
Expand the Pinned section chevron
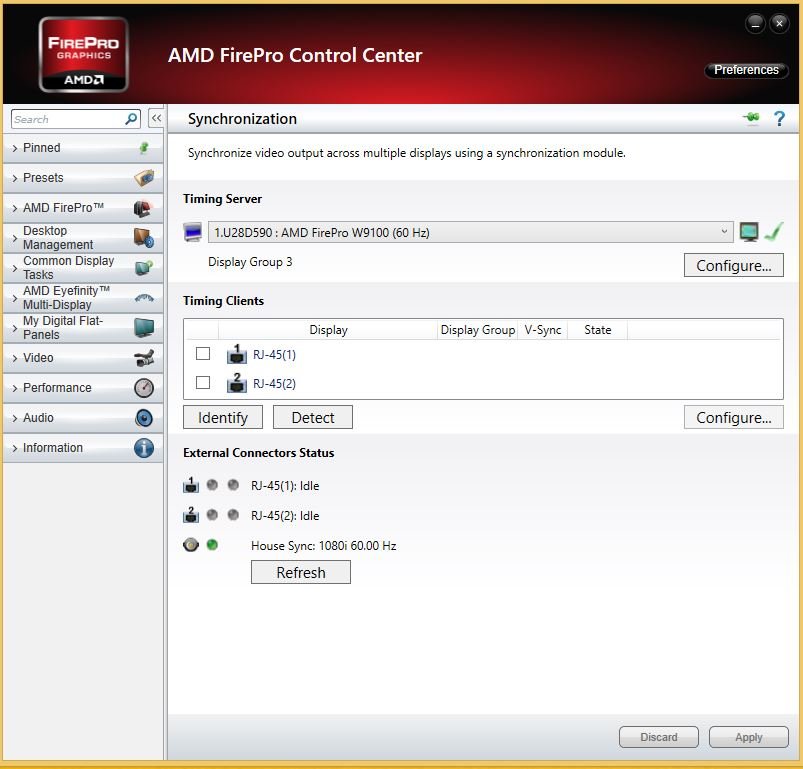pos(15,148)
